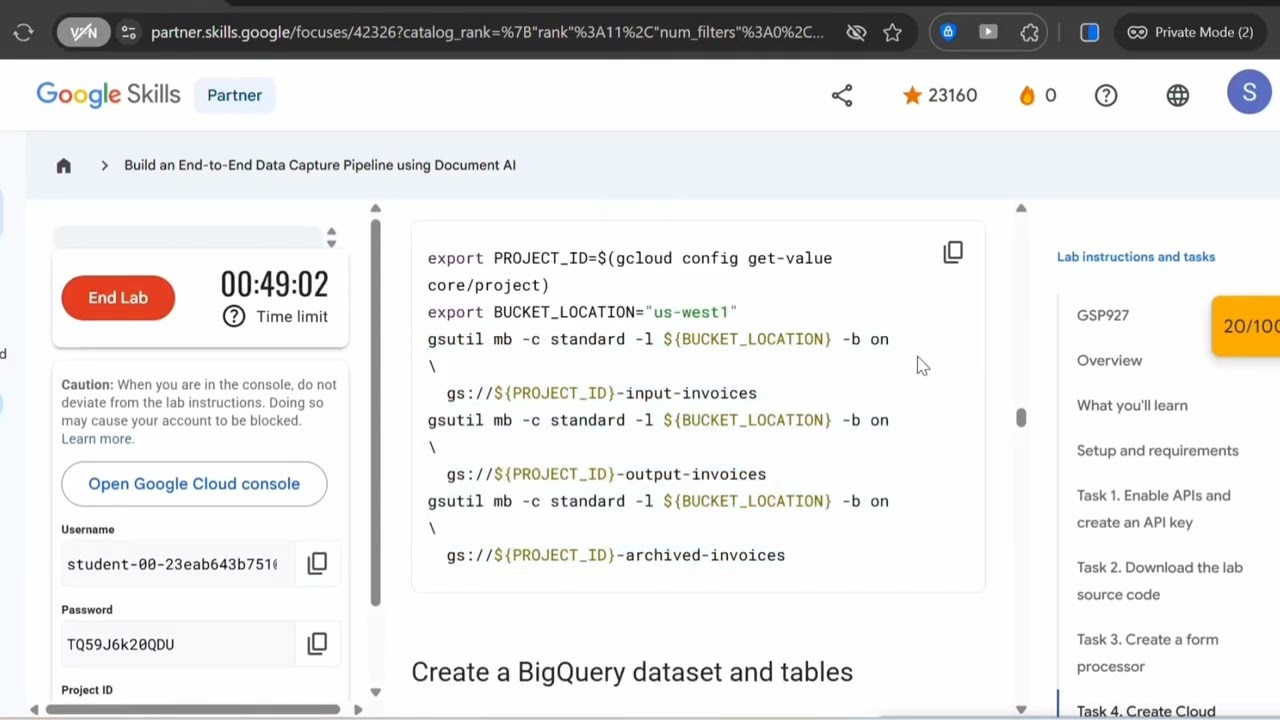
Task: Click left panel scroll down arrow
Action: click(375, 692)
